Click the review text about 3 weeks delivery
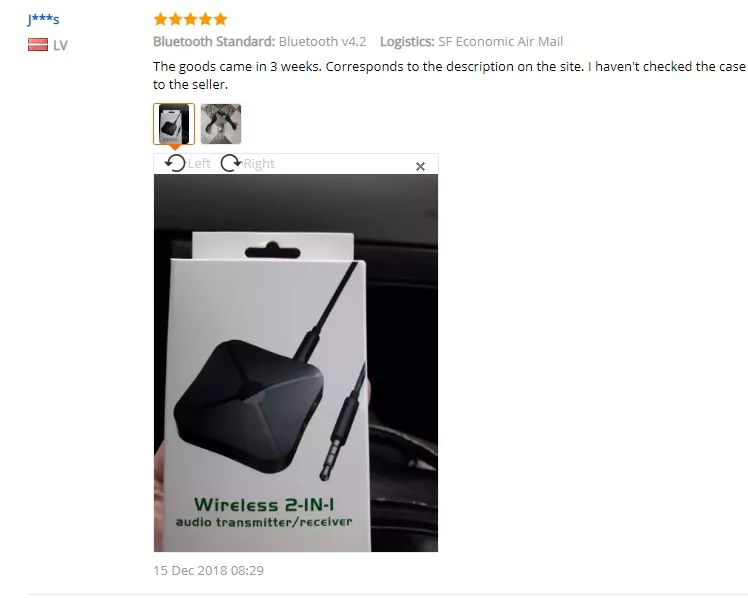This screenshot has height=598, width=748. [x=449, y=75]
